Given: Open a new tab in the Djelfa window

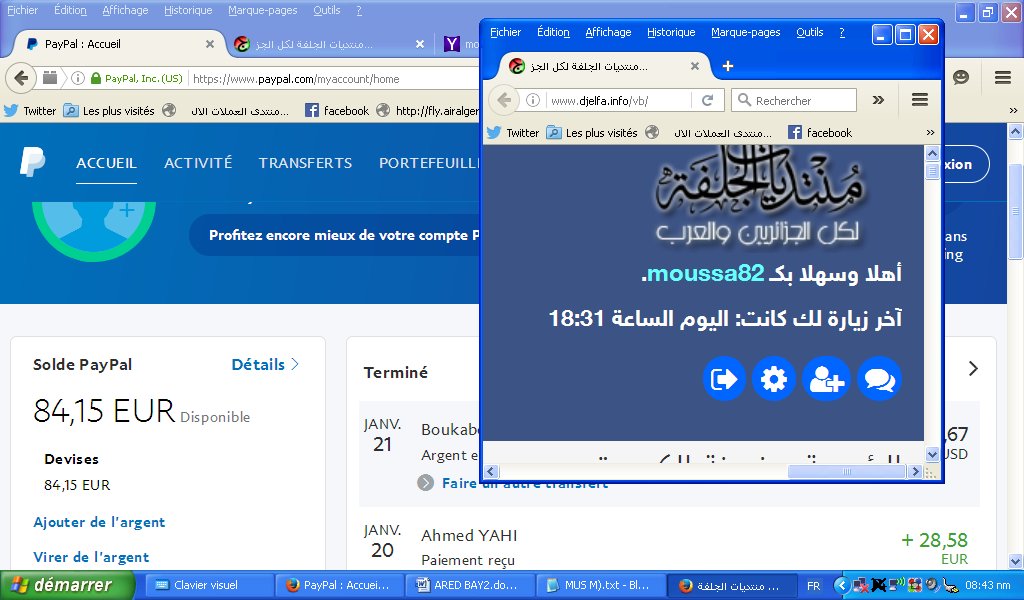Looking at the screenshot, I should point(728,66).
